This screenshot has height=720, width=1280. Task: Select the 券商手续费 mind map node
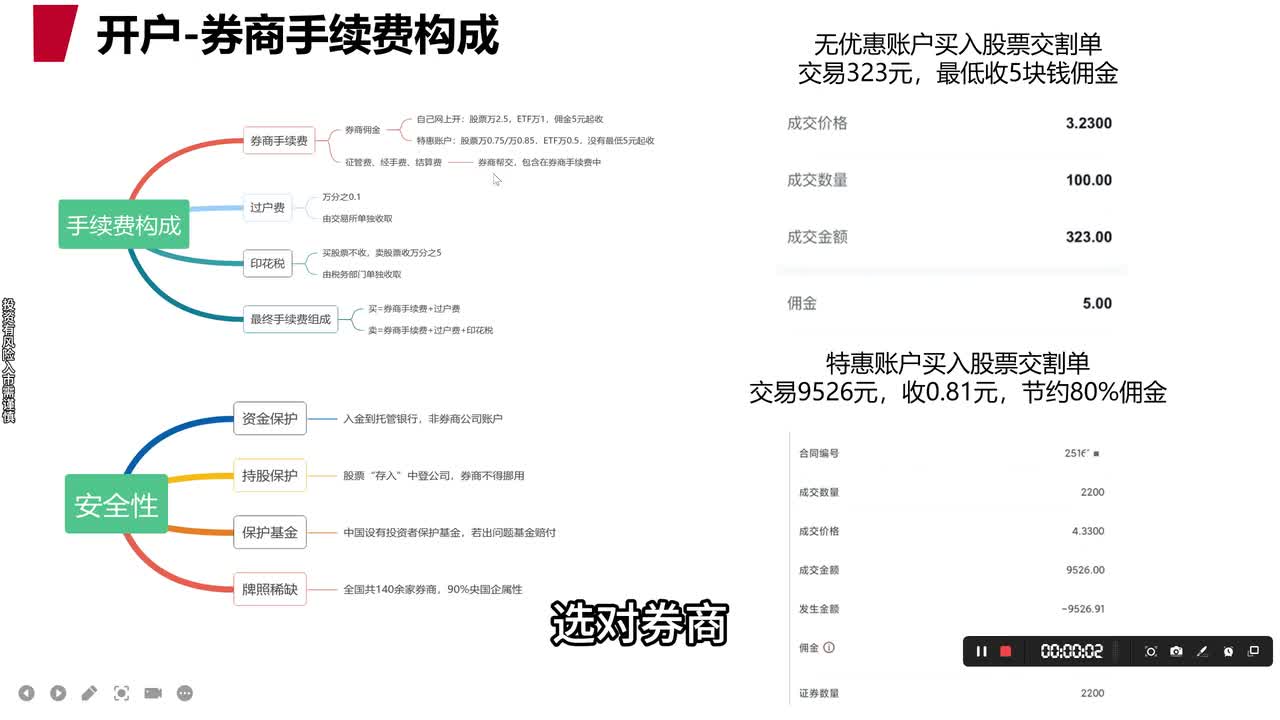click(279, 141)
